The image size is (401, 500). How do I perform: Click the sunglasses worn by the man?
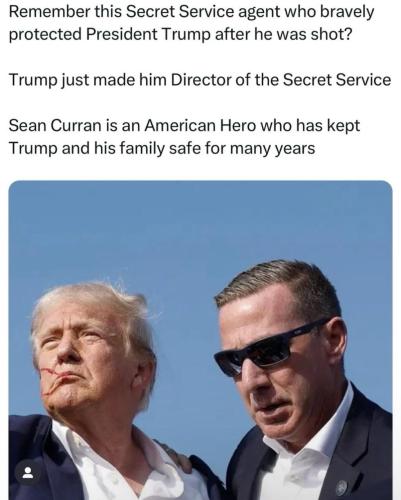(x=268, y=346)
